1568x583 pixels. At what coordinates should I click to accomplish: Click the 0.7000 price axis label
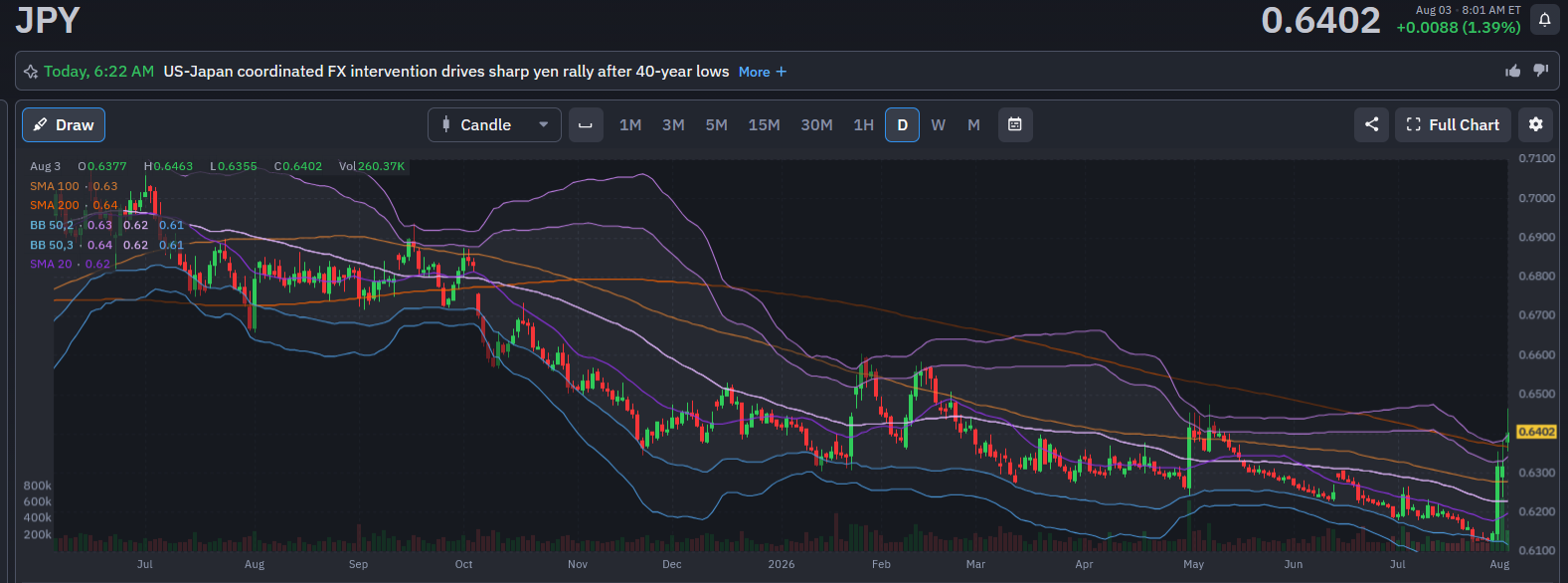(x=1537, y=198)
